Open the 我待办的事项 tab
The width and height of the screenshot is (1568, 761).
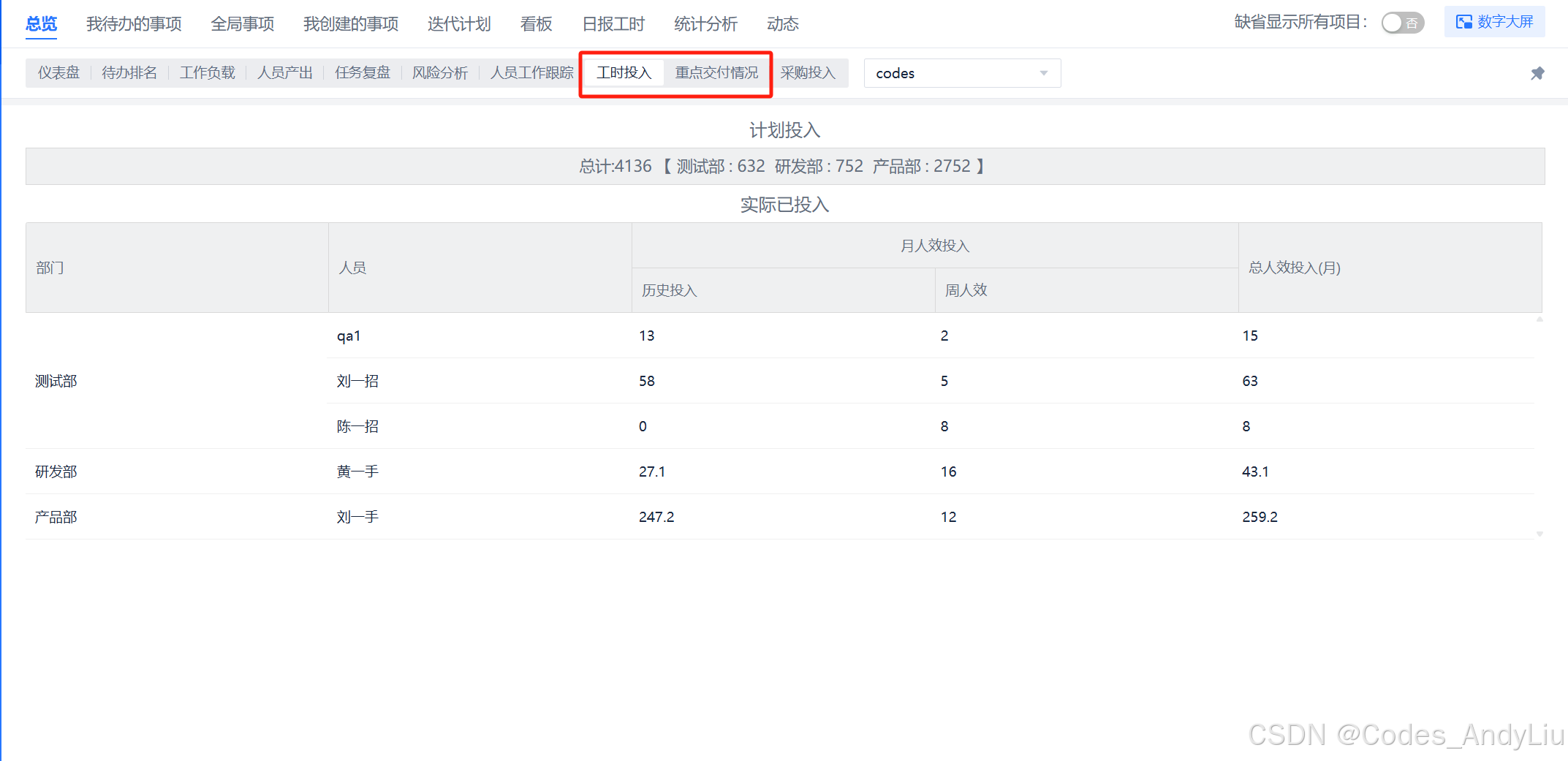pos(134,24)
